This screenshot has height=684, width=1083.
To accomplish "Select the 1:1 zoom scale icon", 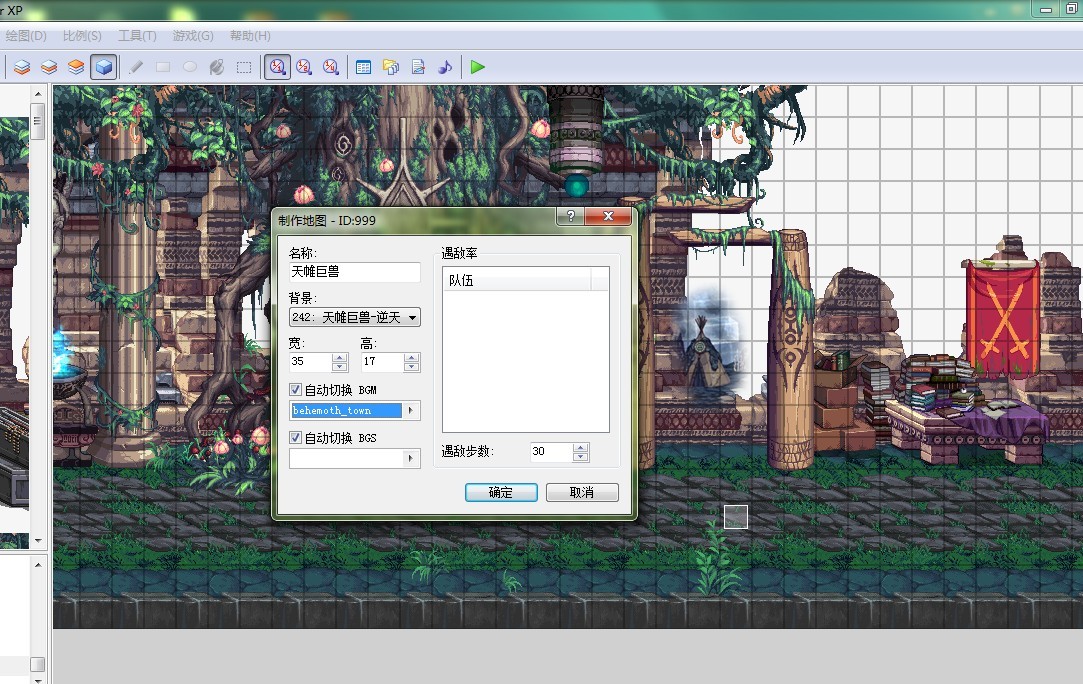I will point(277,67).
